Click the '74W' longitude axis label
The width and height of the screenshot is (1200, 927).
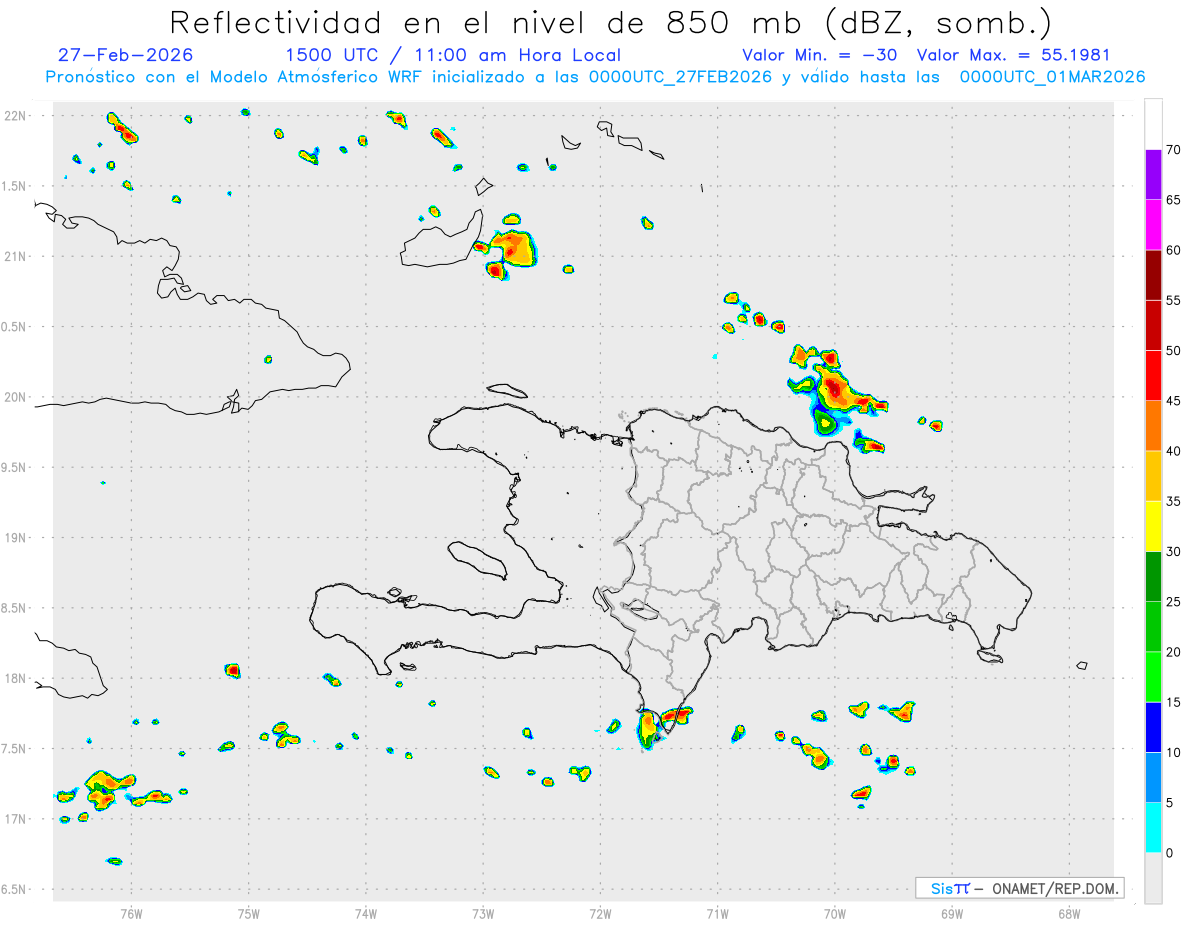[366, 913]
